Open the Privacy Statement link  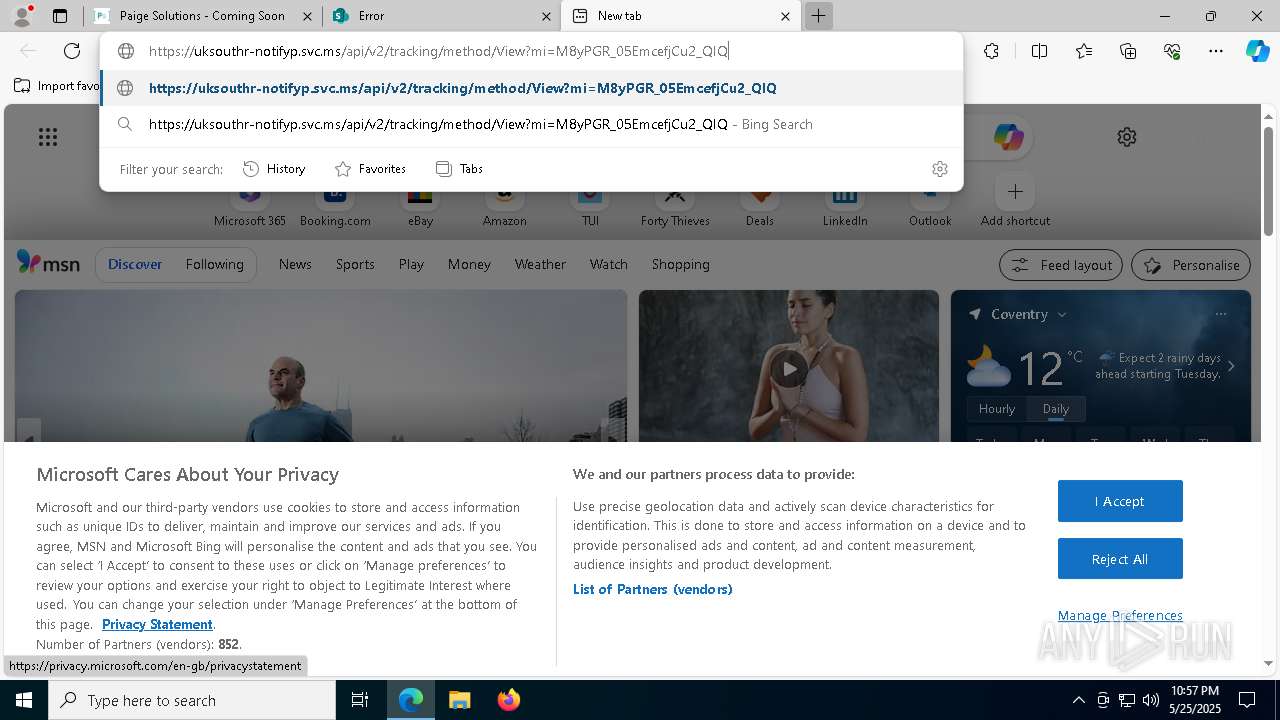click(x=157, y=624)
